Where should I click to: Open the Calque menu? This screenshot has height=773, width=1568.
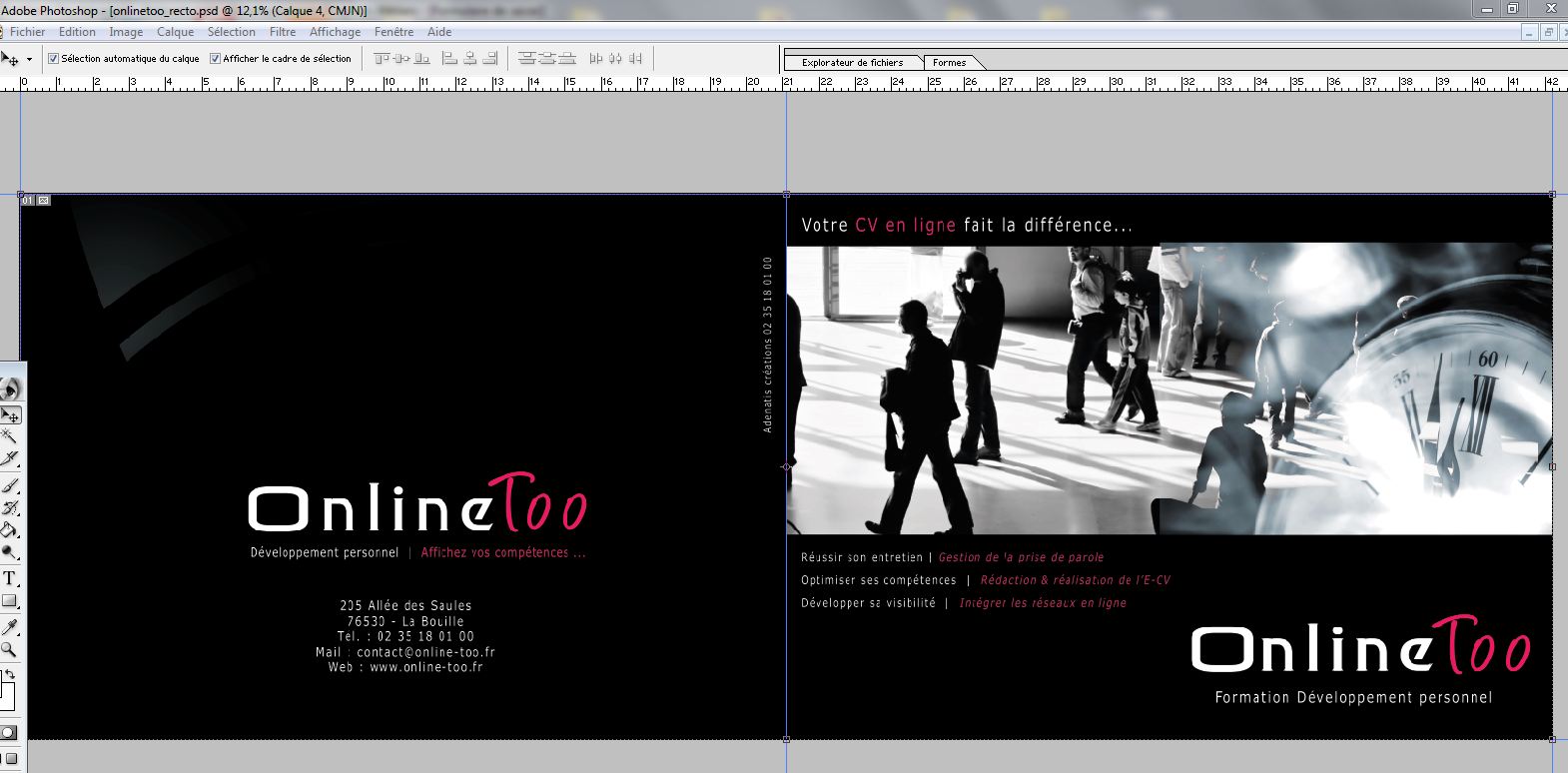tap(175, 32)
